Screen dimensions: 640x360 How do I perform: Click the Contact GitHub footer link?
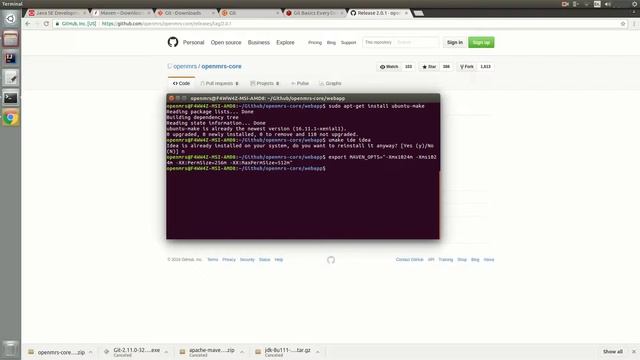409,260
